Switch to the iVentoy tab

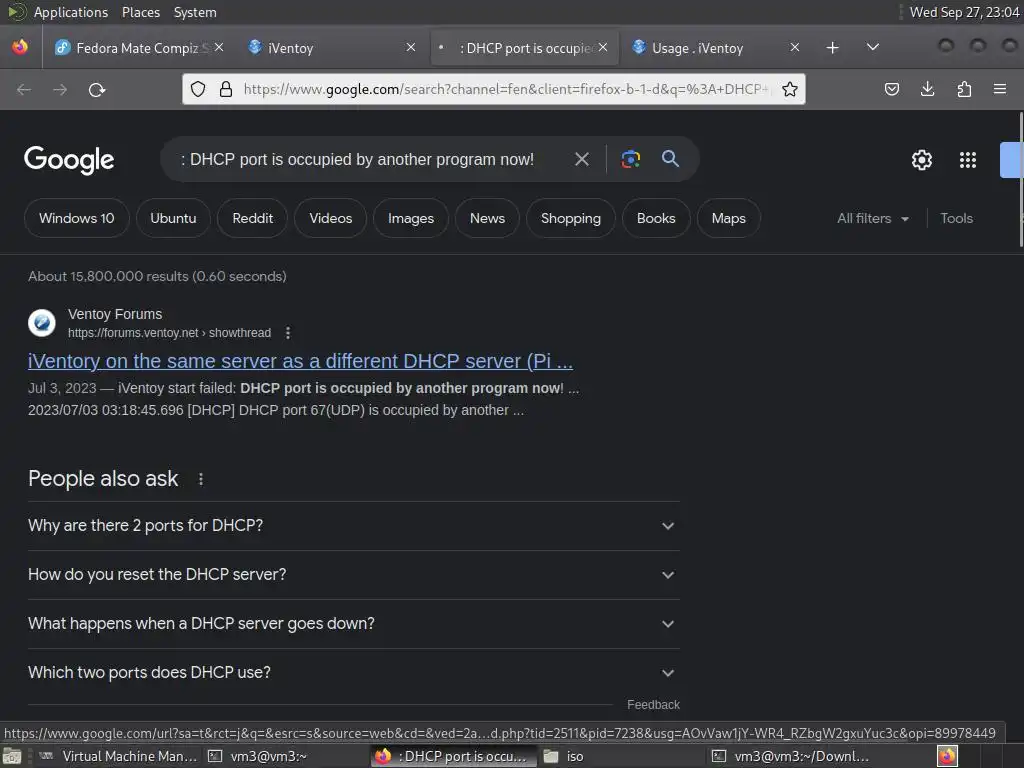[x=330, y=48]
